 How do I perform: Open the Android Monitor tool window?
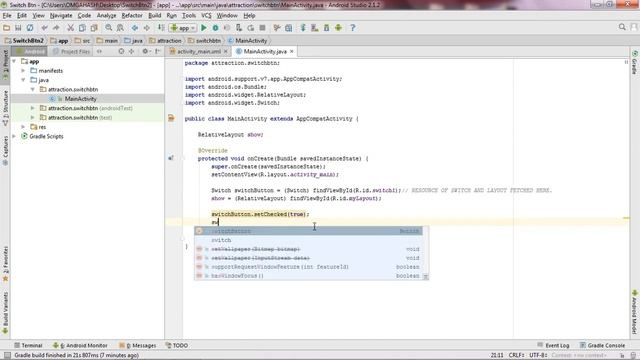tap(80, 345)
